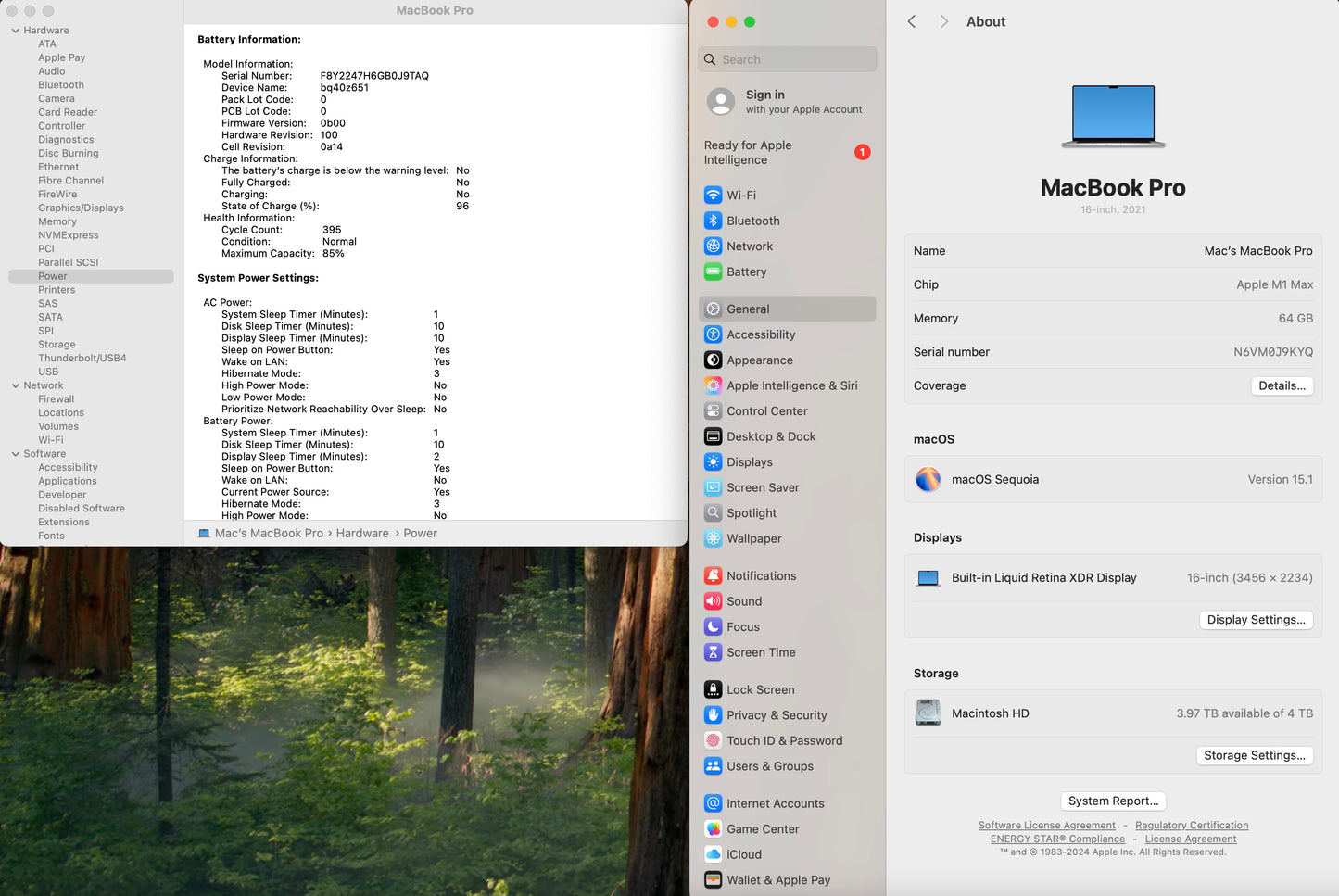Collapse the Network section
The width and height of the screenshot is (1339, 896).
(x=14, y=385)
